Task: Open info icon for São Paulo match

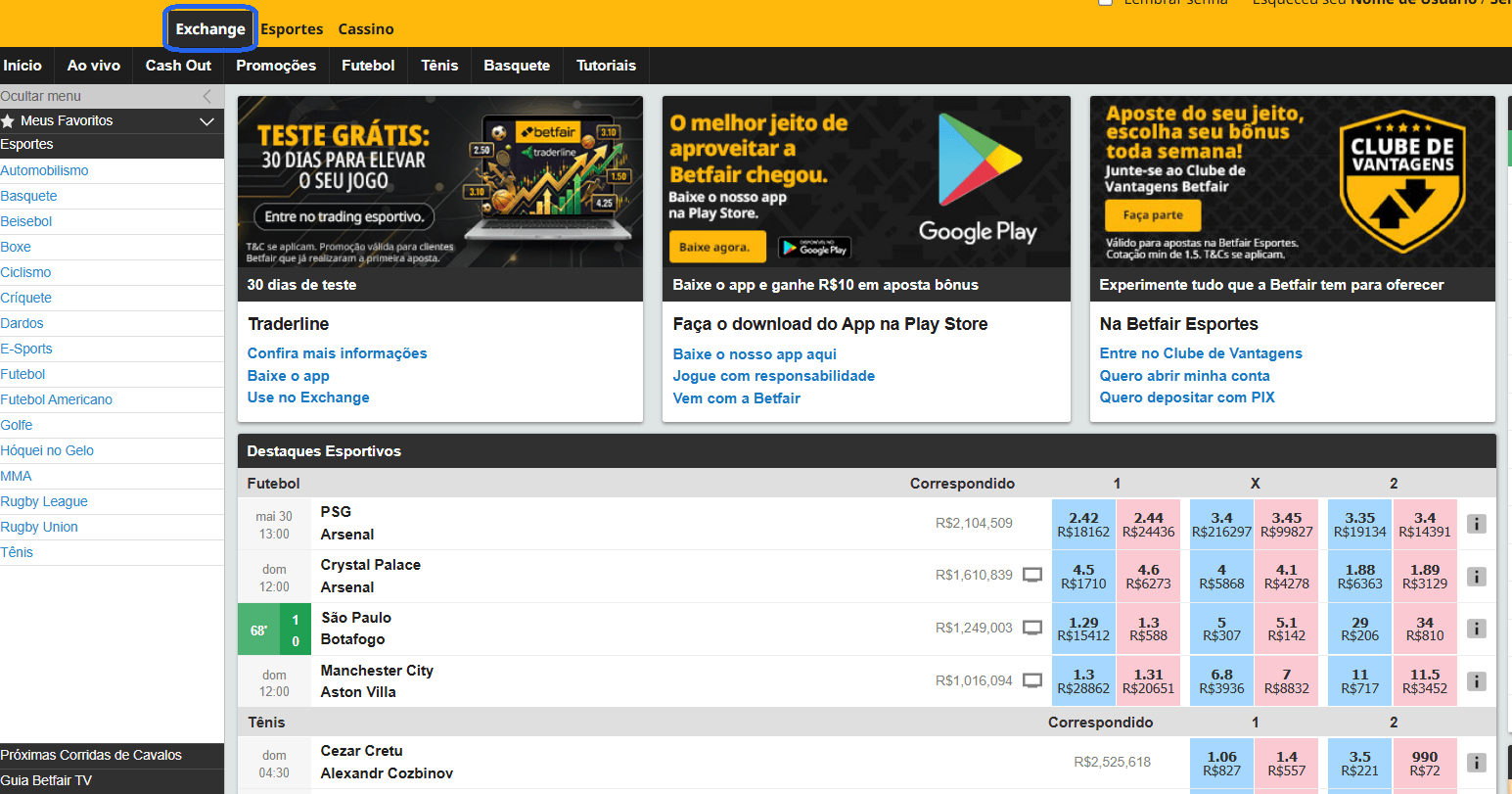Action: [1477, 629]
